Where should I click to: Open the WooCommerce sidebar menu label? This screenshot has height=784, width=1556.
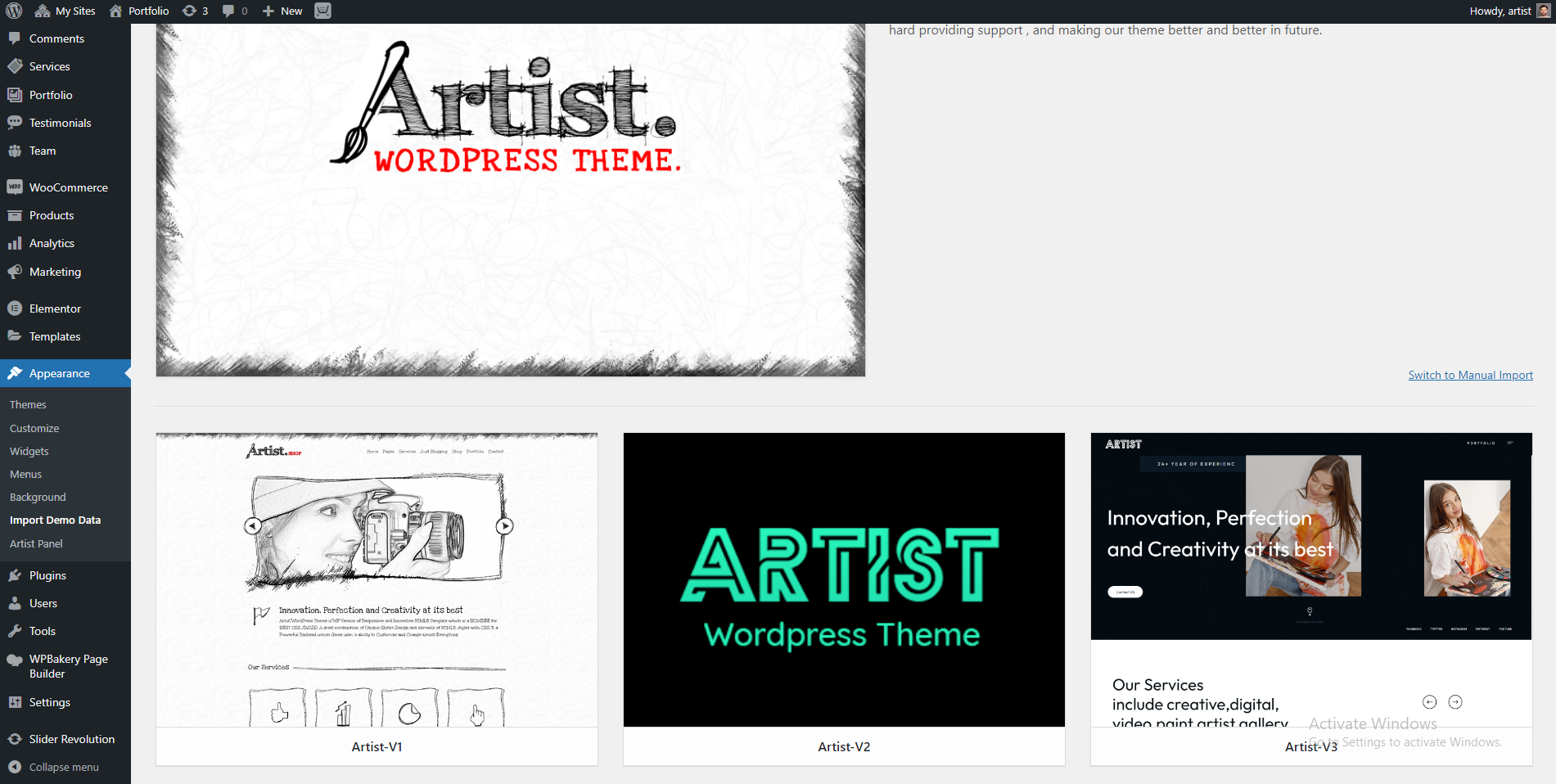click(x=69, y=187)
